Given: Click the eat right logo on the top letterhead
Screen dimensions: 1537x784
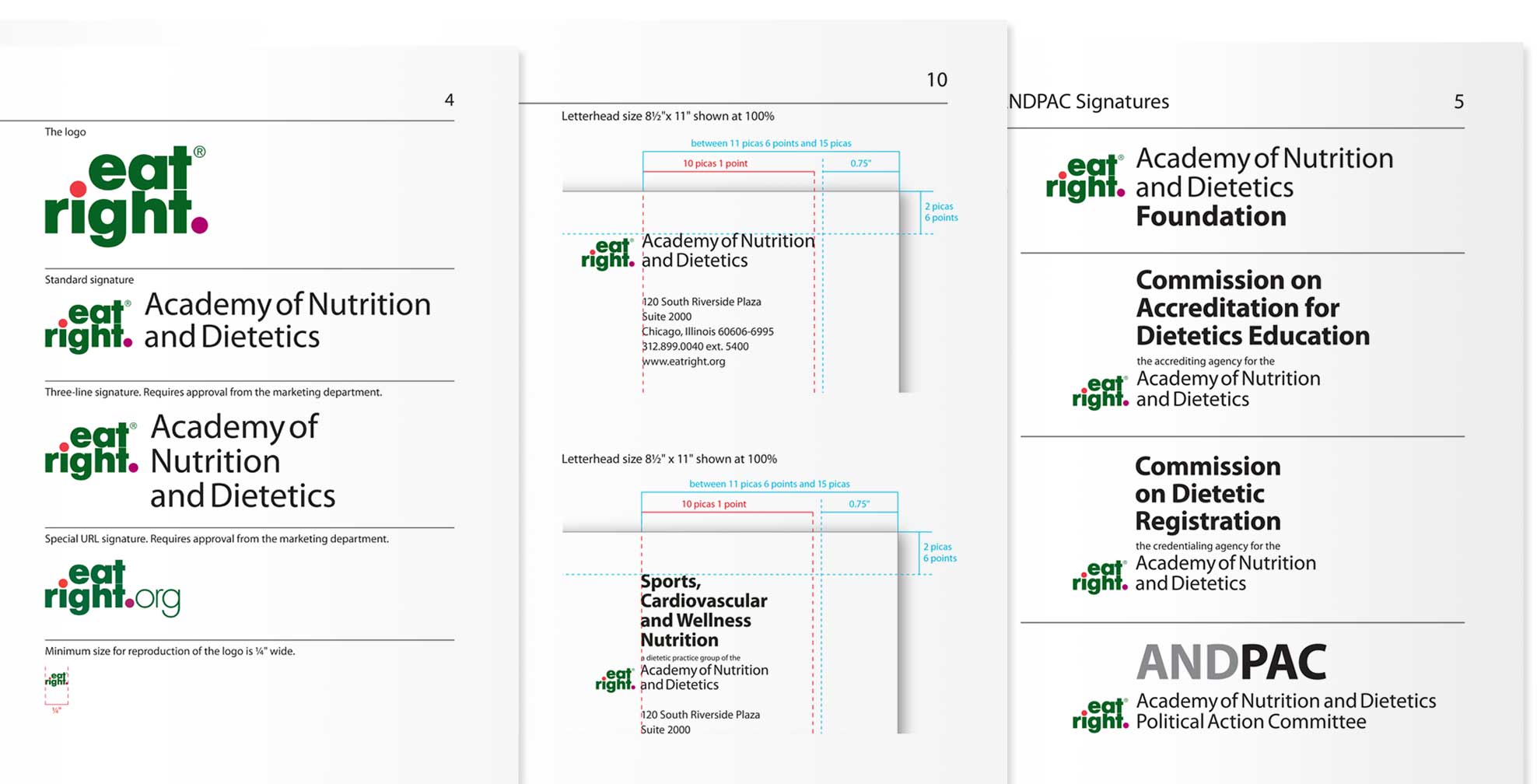Looking at the screenshot, I should click(x=607, y=254).
